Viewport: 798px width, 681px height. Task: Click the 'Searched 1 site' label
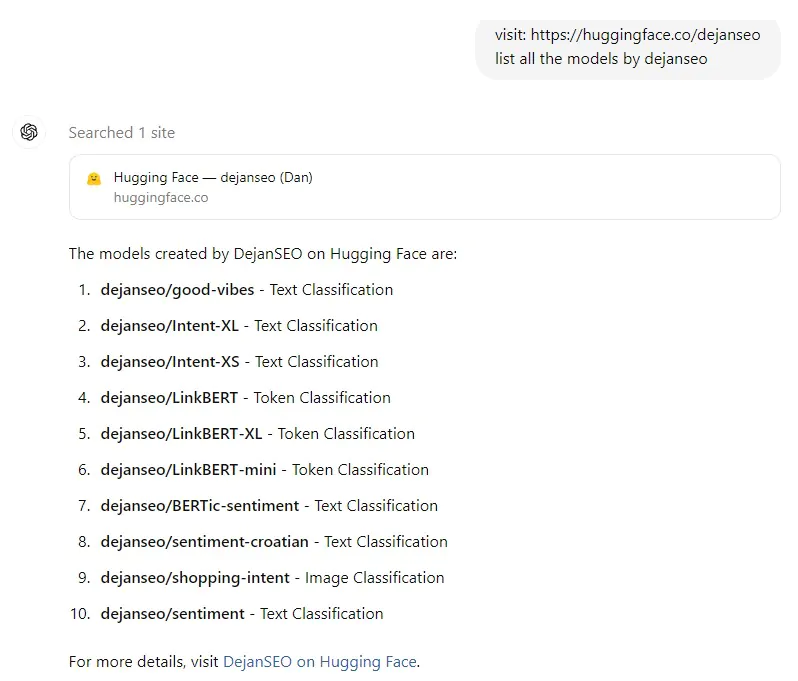tap(122, 133)
